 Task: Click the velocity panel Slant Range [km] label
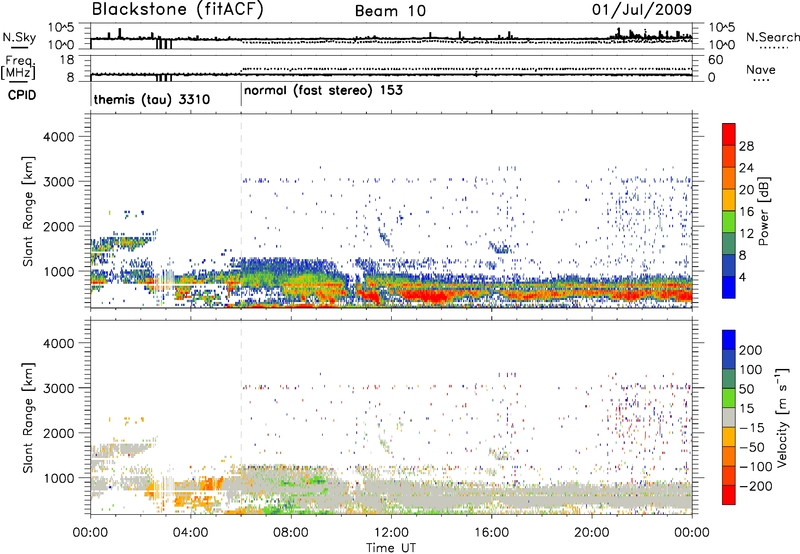28,418
